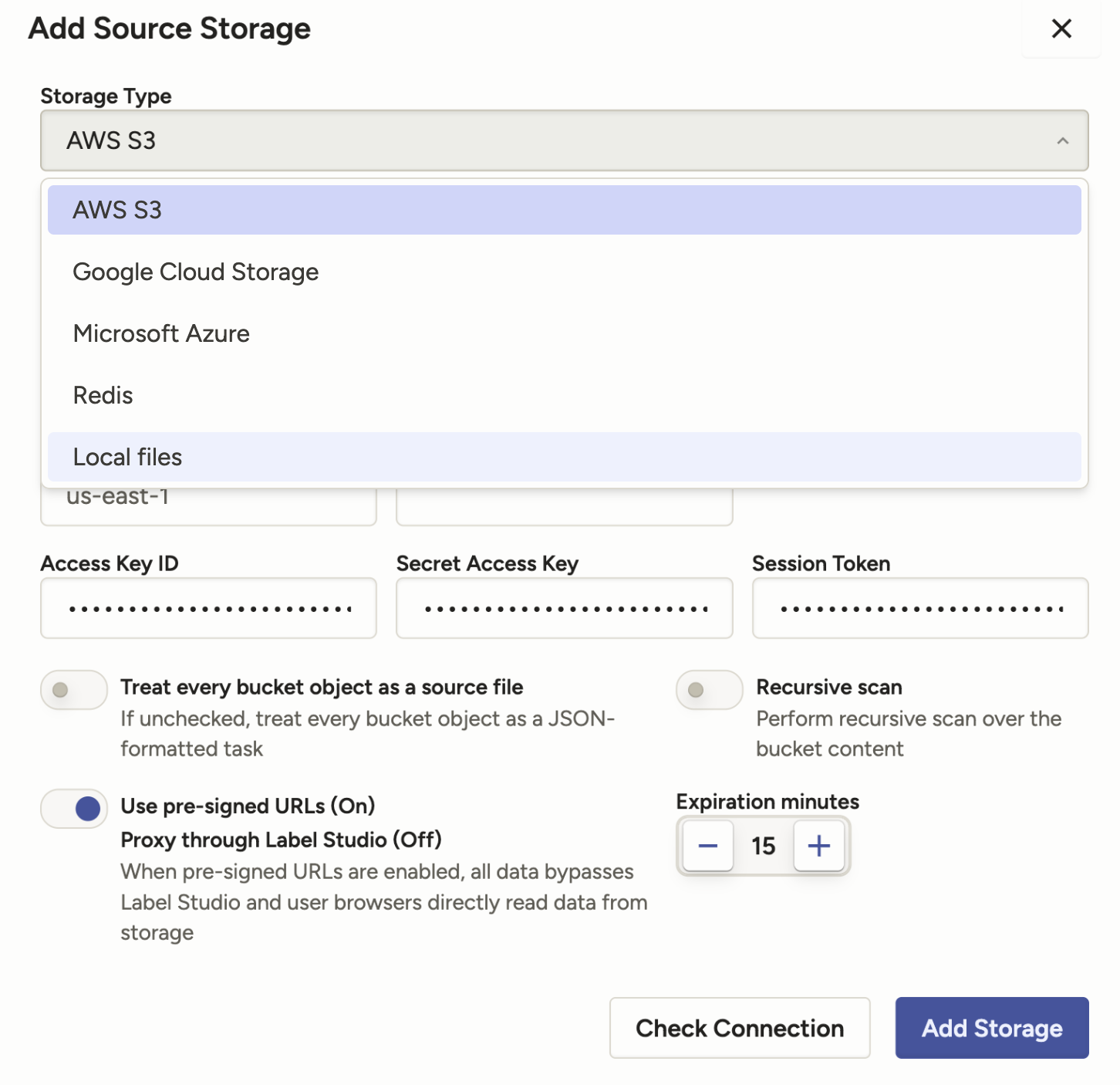Focus the Secret Access Key field
Image resolution: width=1120 pixels, height=1085 pixels.
point(564,608)
